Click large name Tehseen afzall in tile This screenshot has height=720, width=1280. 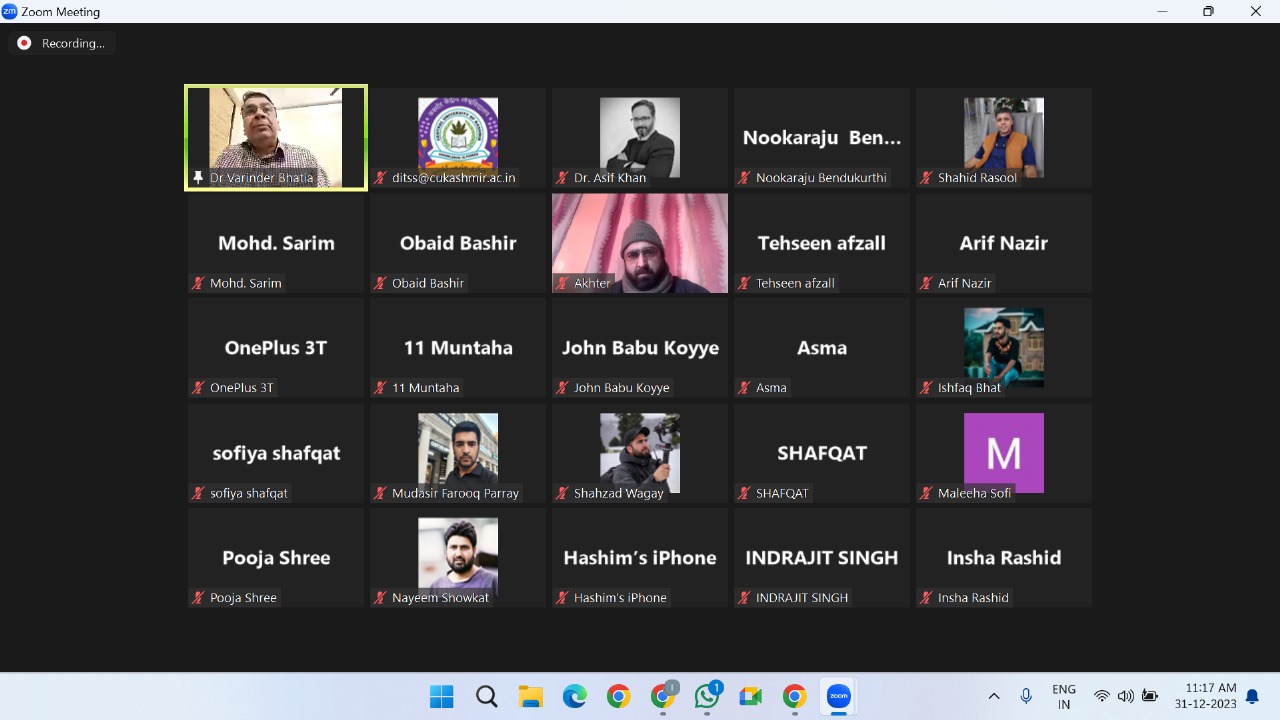coord(822,243)
